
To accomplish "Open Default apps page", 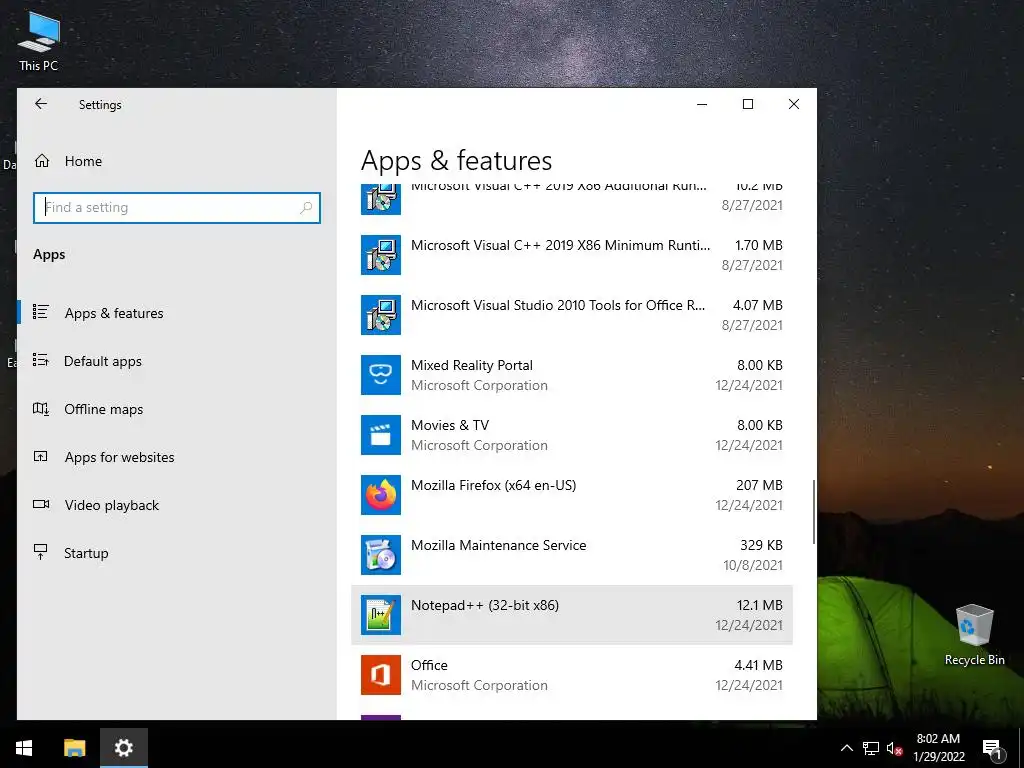I will pyautogui.click(x=103, y=361).
